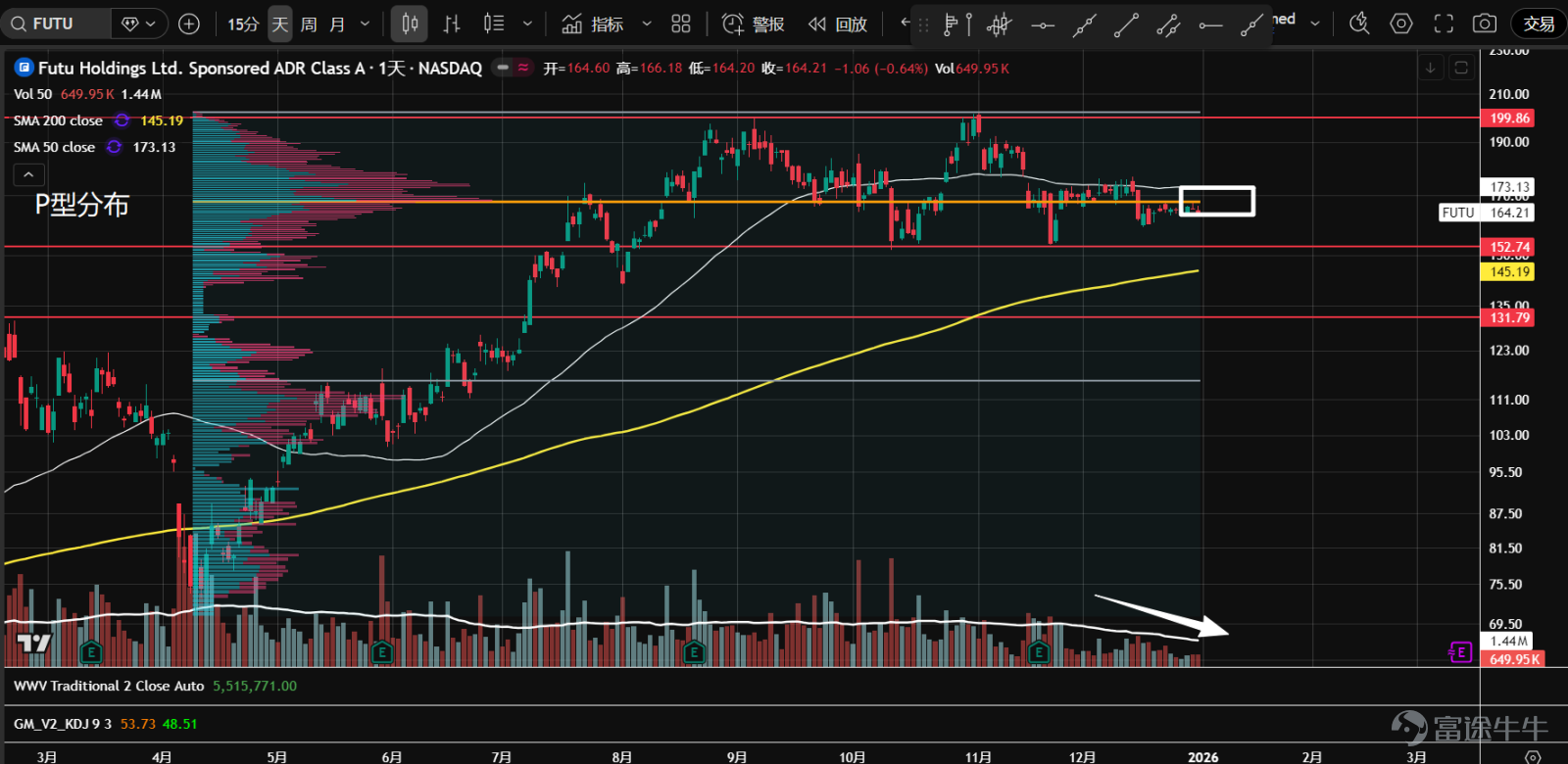Open time axis settings gear icon
This screenshot has width=1568, height=764.
tap(1533, 756)
